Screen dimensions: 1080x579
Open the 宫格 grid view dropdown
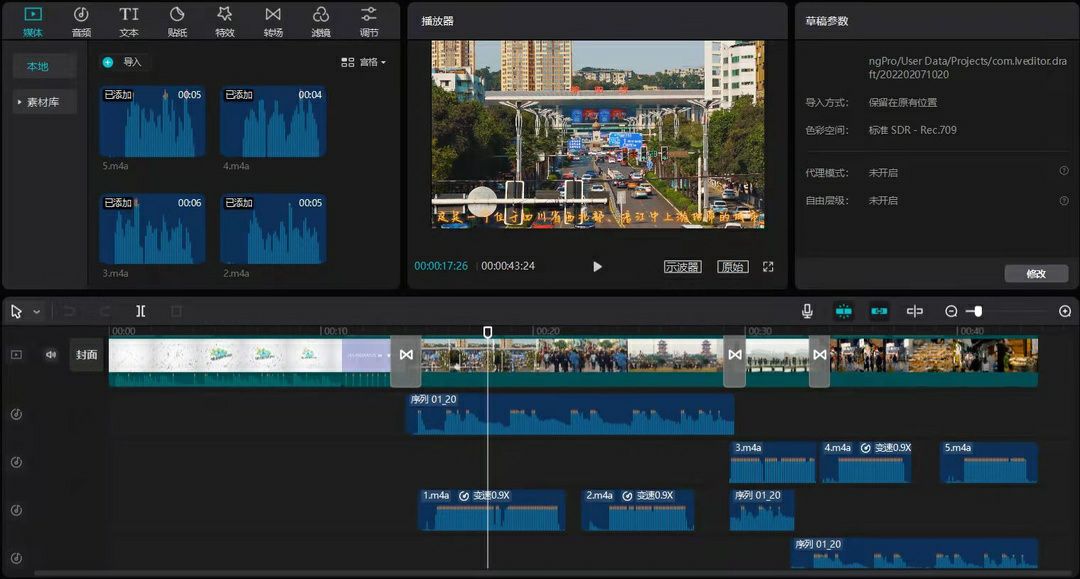click(363, 62)
